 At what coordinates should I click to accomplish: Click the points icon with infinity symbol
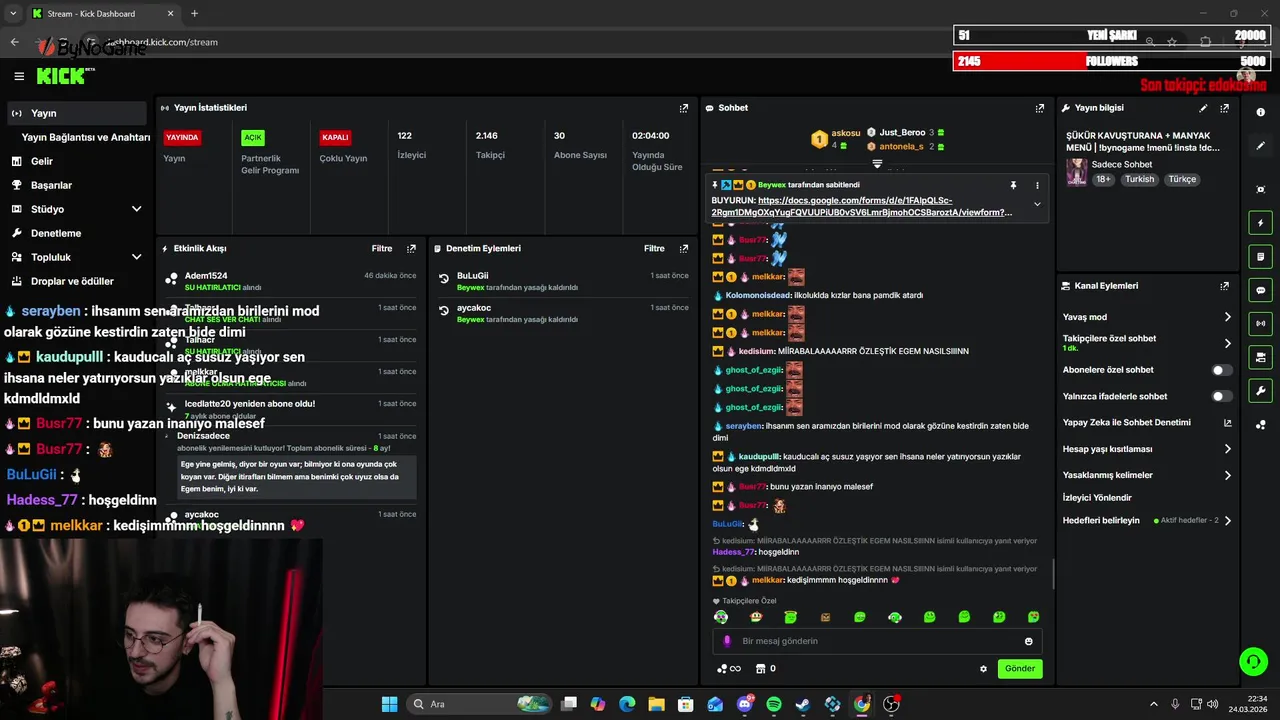coord(729,669)
